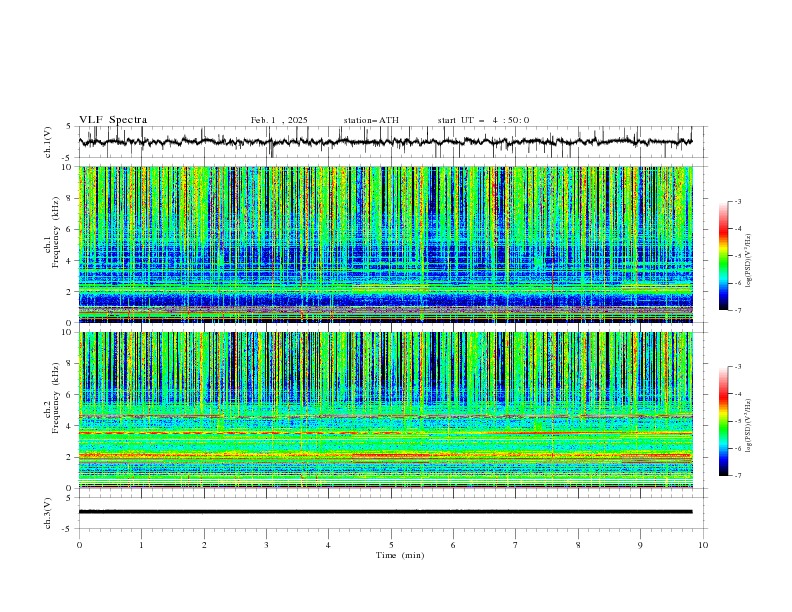
Task: Click the "-4" tick on lower color bar
Action: click(738, 394)
